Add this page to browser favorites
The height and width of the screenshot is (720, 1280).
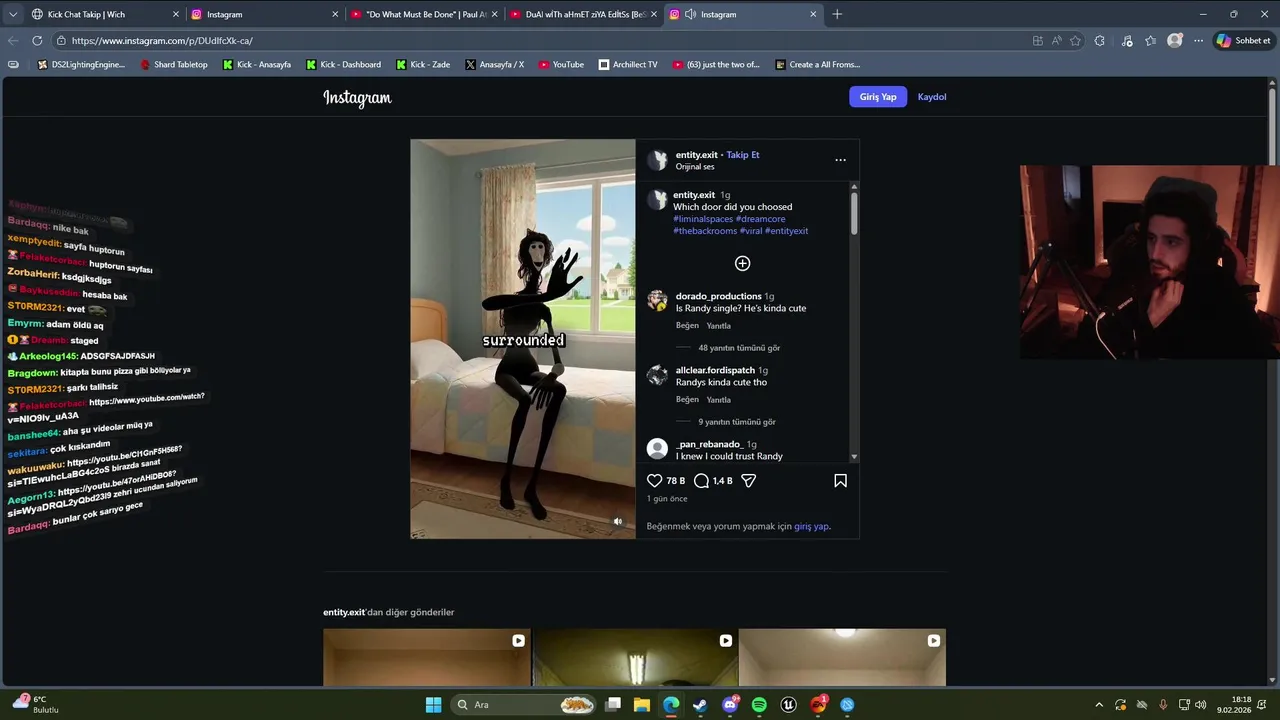[x=1075, y=41]
